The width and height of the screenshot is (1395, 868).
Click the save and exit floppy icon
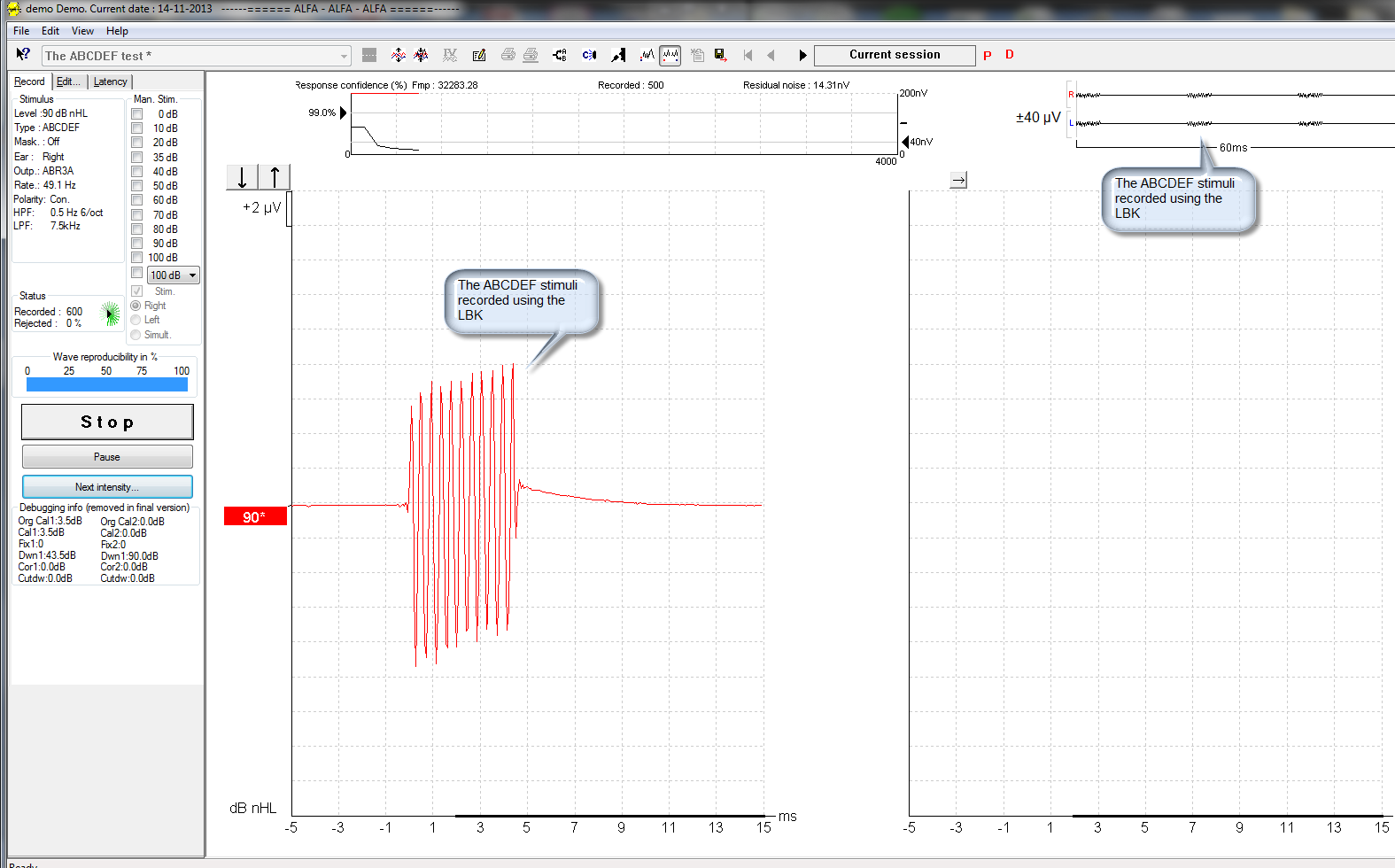pyautogui.click(x=720, y=55)
